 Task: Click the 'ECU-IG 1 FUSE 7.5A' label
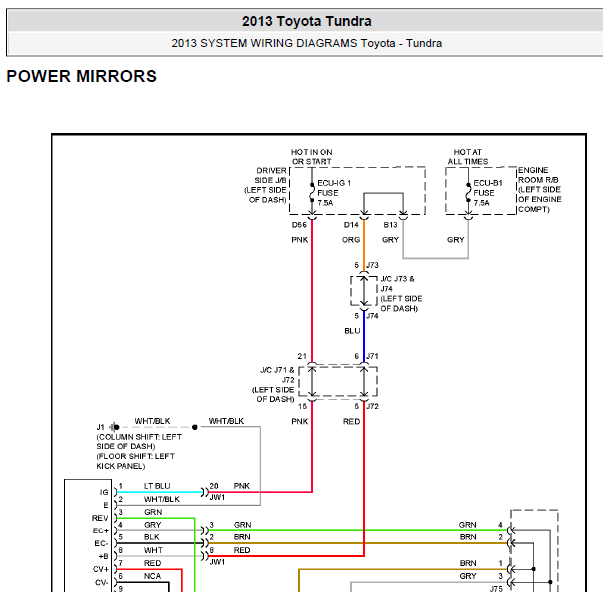coord(333,193)
